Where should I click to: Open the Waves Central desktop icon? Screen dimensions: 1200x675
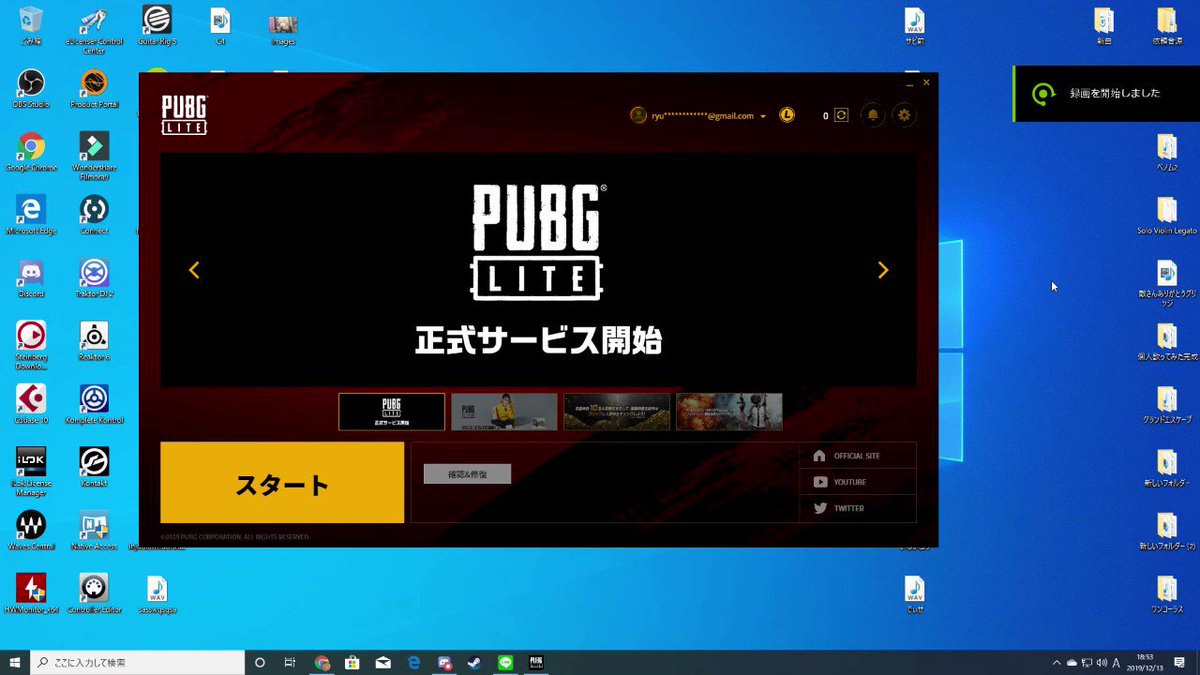pyautogui.click(x=31, y=530)
